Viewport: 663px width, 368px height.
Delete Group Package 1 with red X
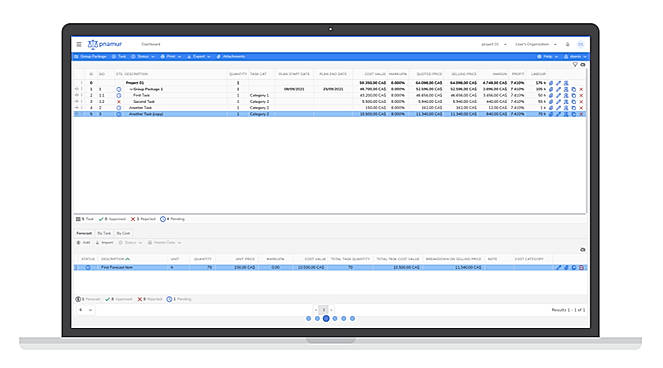[581, 89]
